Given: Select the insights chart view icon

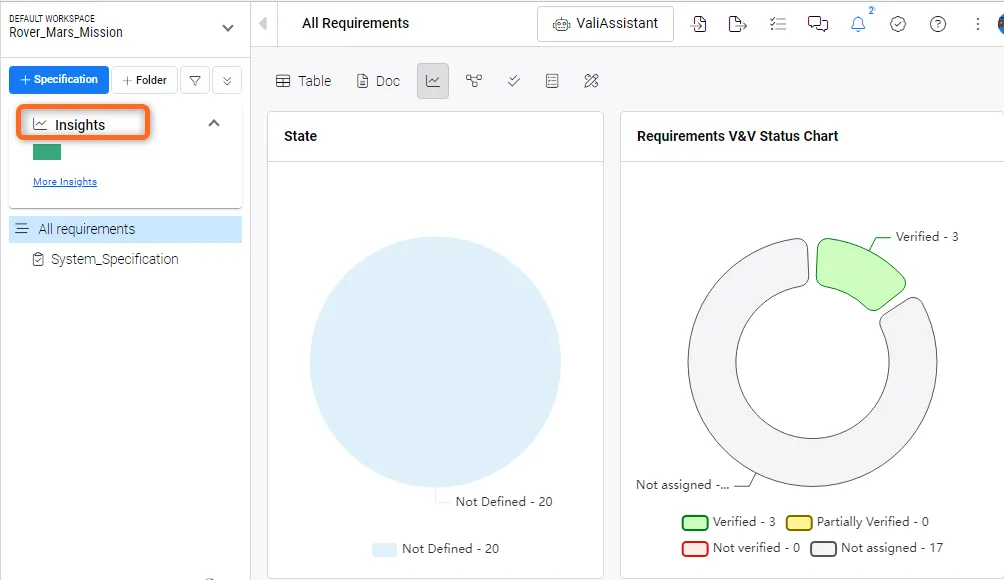Looking at the screenshot, I should click(x=433, y=81).
